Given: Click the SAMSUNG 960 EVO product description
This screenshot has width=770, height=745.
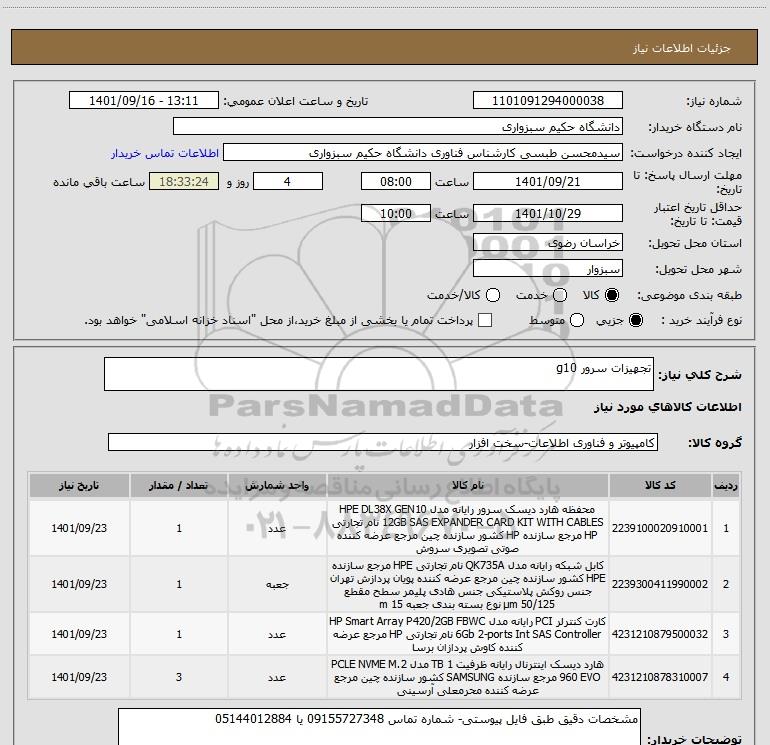Looking at the screenshot, I should (x=468, y=677).
